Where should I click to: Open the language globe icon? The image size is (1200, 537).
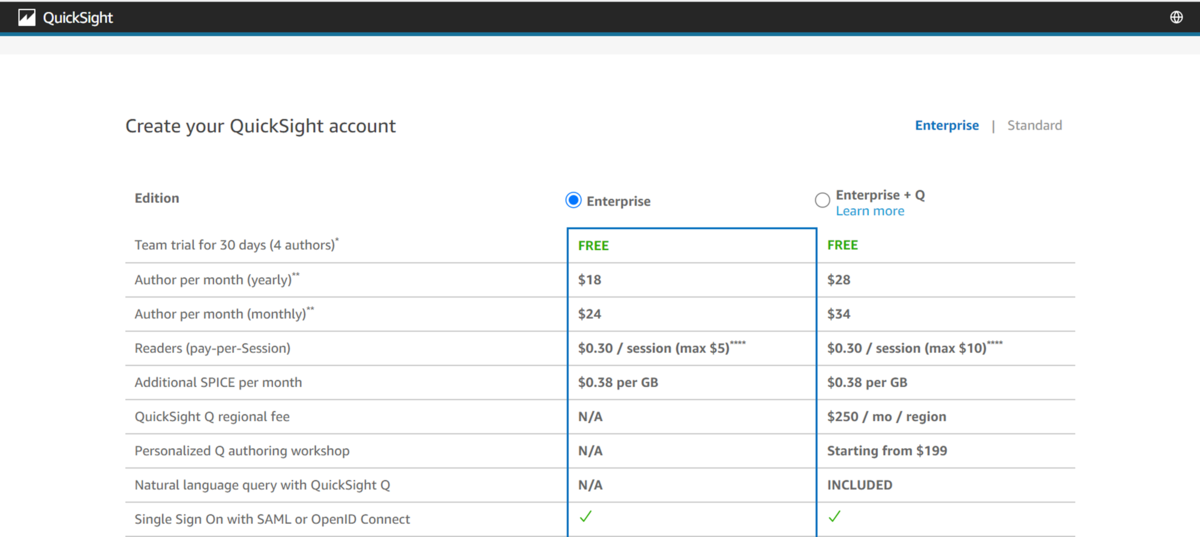pyautogui.click(x=1176, y=17)
